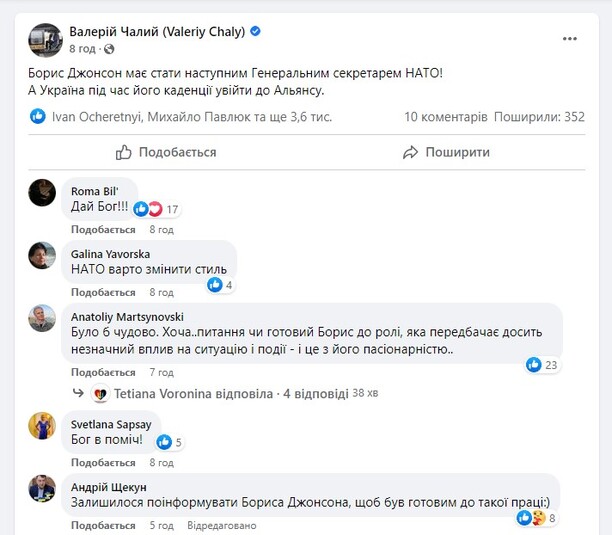Open the post options three-dot menu
The height and width of the screenshot is (535, 612).
[569, 39]
